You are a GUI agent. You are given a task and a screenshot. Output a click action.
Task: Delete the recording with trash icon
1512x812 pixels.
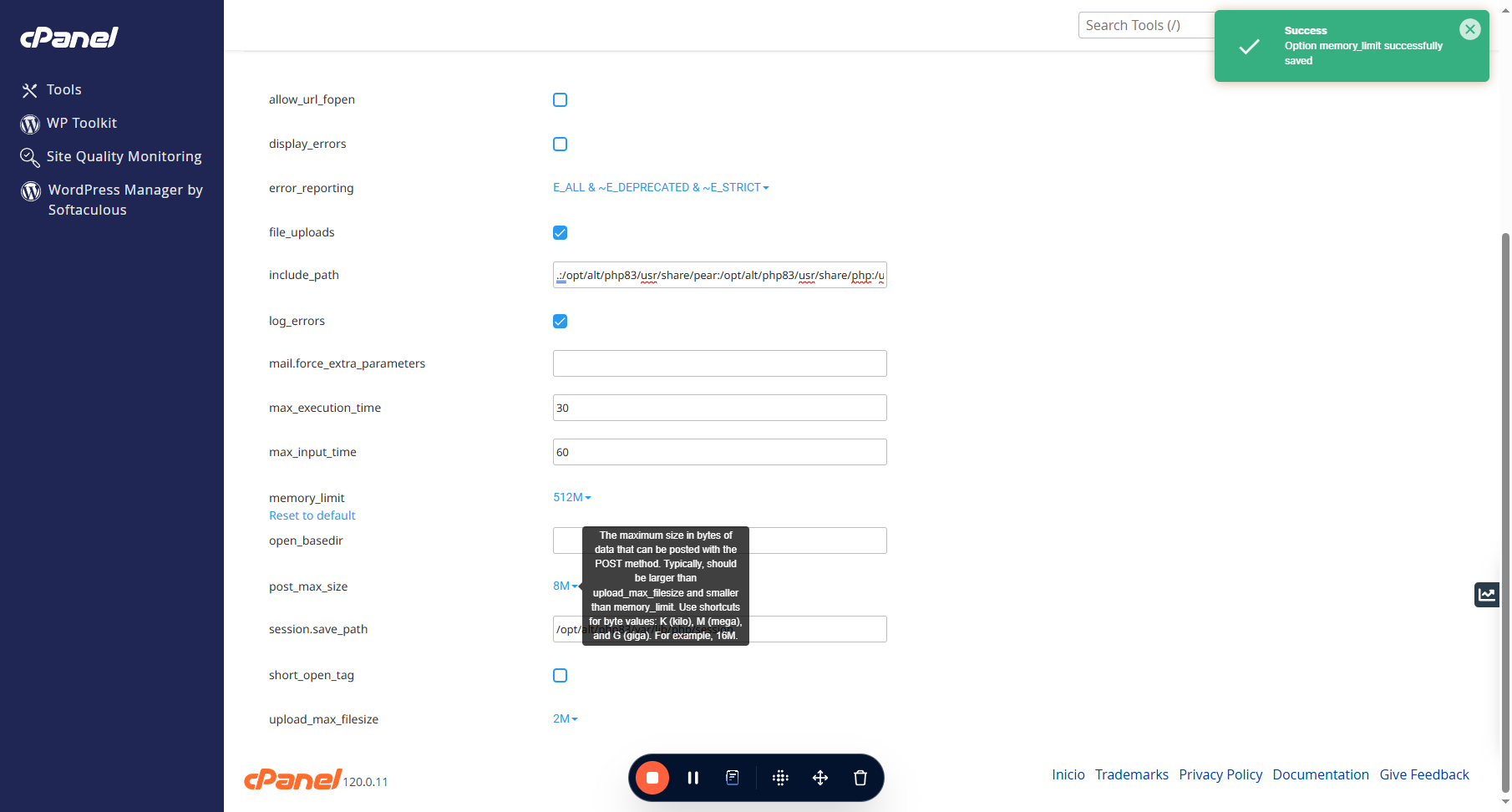tap(860, 778)
